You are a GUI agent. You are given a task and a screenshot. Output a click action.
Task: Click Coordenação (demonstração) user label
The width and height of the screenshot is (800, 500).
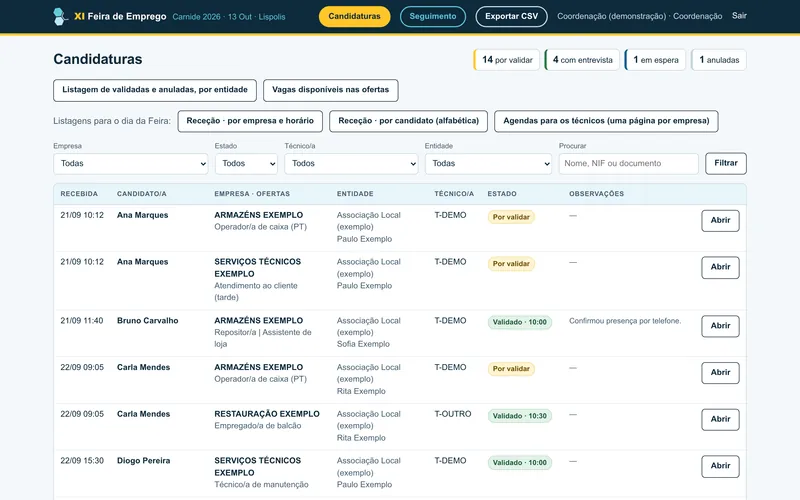611,16
